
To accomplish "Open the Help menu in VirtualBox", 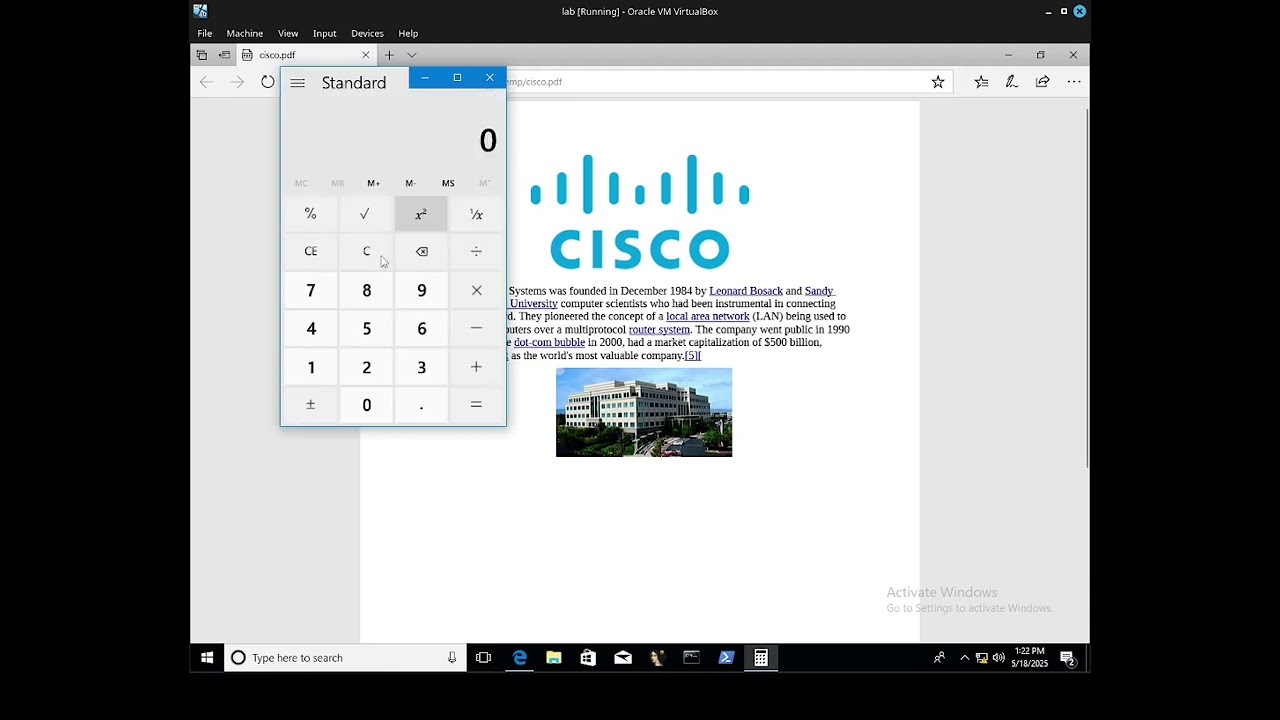I will pyautogui.click(x=408, y=33).
